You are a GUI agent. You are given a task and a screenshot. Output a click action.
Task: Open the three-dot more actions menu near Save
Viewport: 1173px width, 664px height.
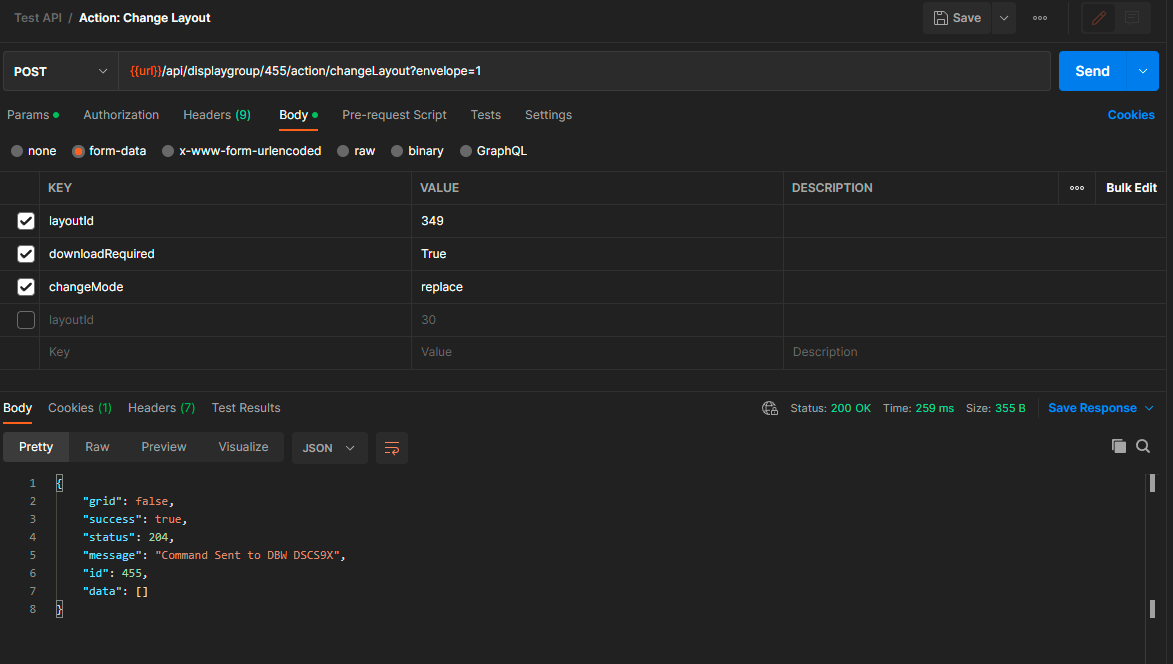1040,18
